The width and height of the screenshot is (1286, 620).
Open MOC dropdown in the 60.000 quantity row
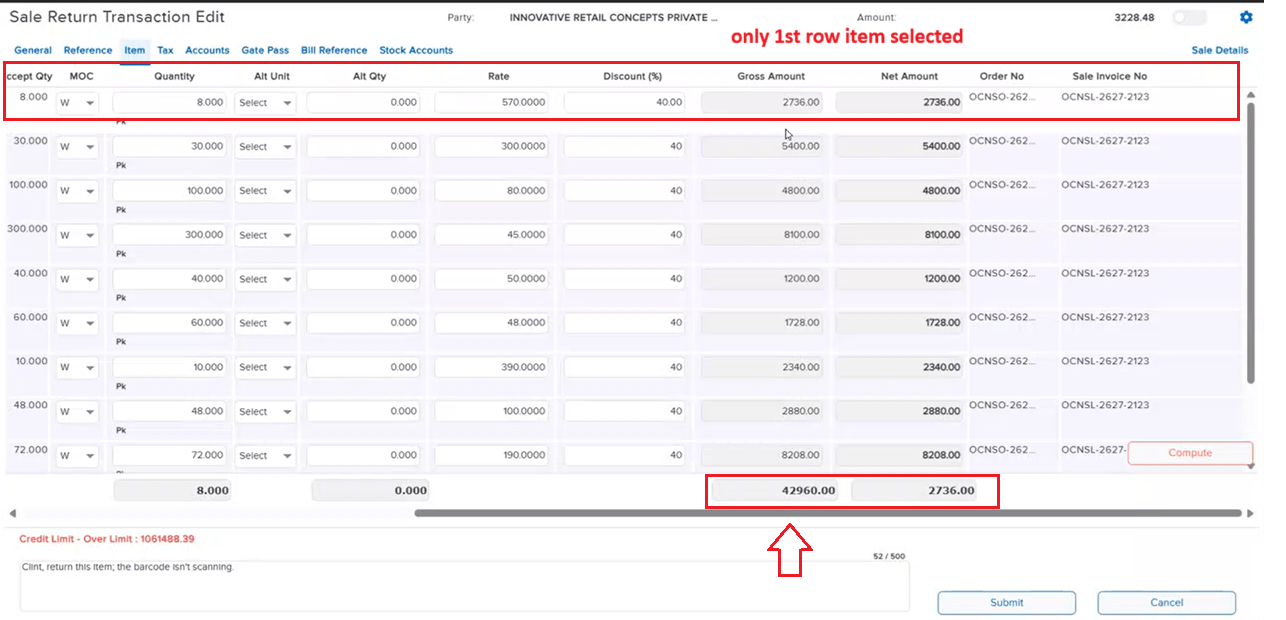[x=77, y=323]
